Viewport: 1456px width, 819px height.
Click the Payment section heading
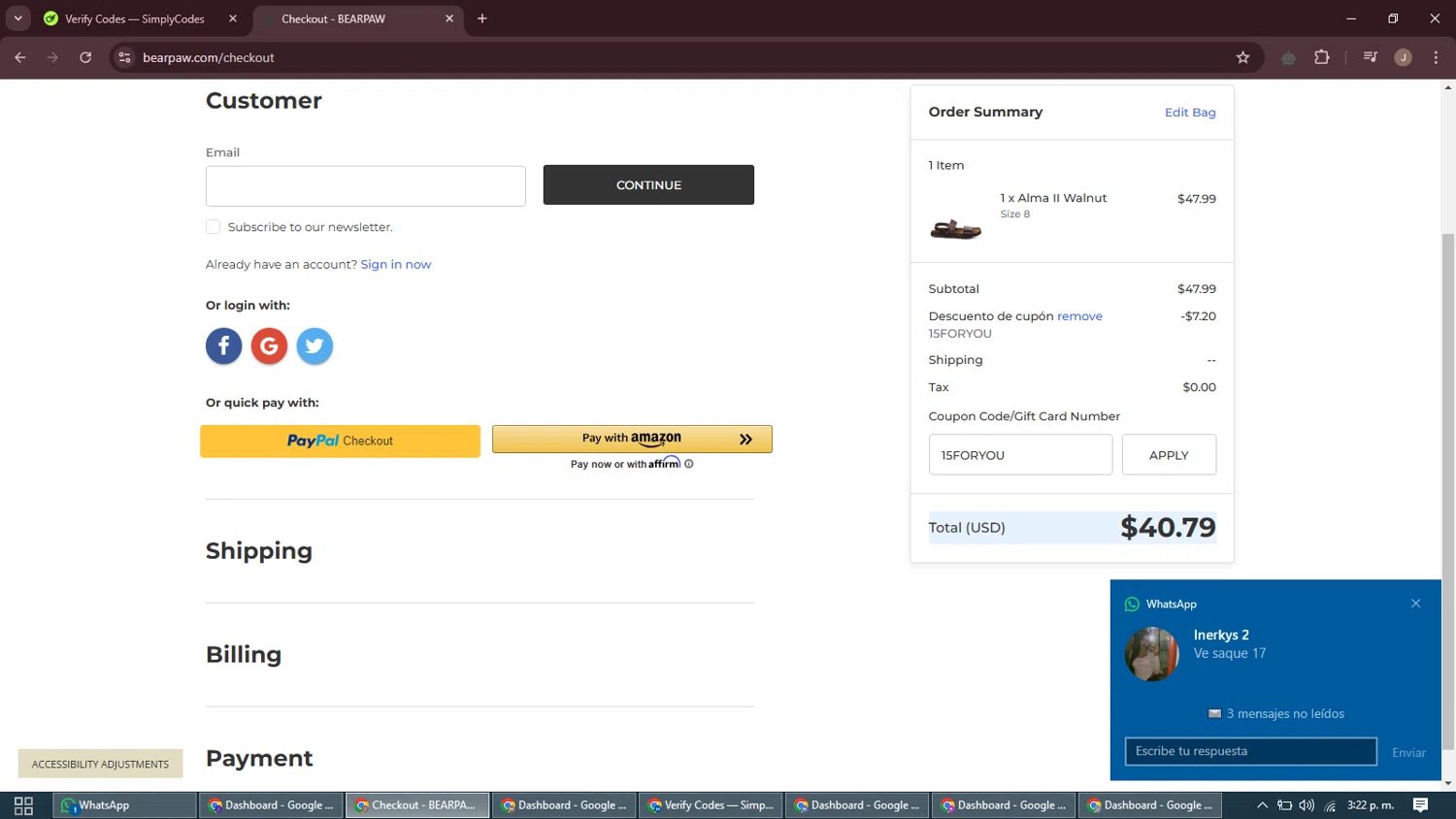tap(259, 758)
